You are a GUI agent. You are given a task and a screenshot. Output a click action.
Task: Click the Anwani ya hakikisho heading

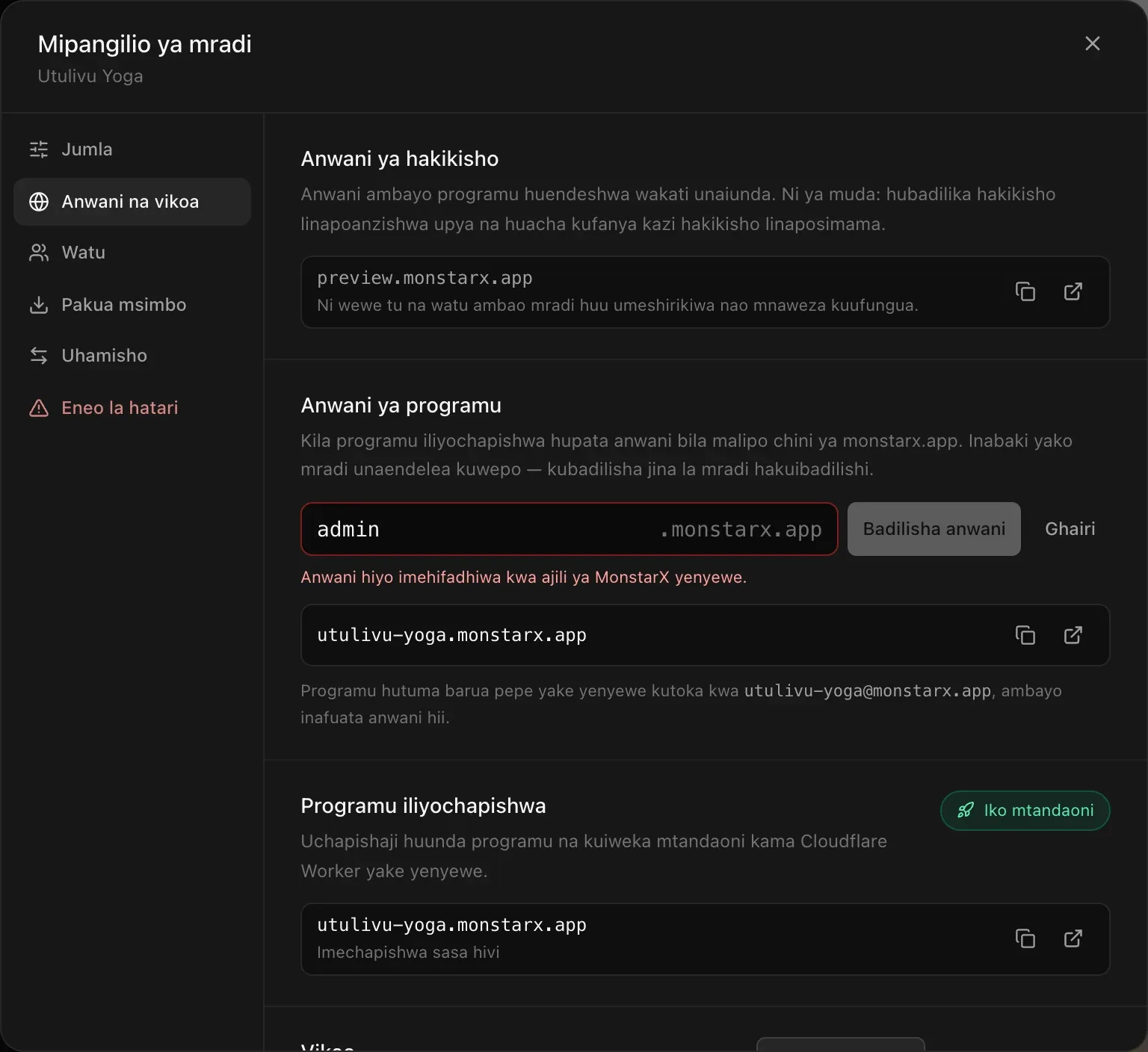[x=399, y=159]
